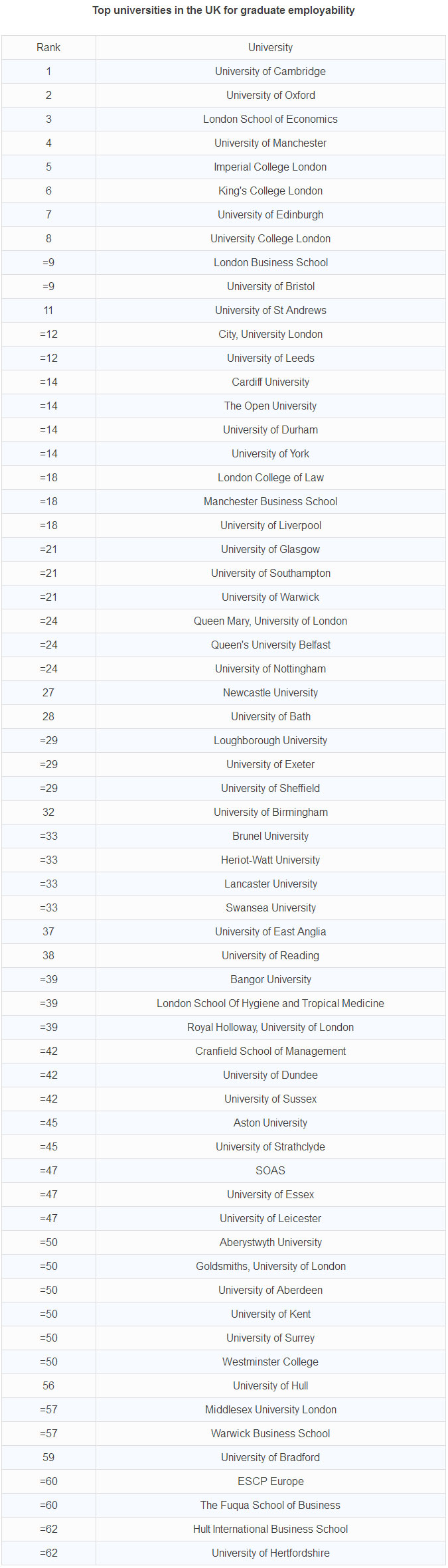This screenshot has height=1568, width=448.
Task: Click Manchester Business School entry
Action: 270,502
